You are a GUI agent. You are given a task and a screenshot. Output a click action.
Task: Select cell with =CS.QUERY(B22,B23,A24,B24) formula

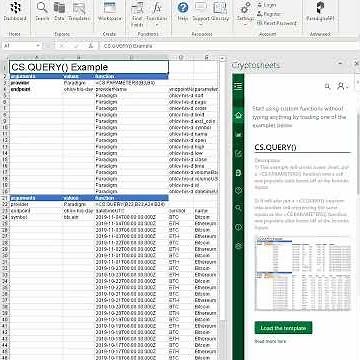tap(132, 204)
